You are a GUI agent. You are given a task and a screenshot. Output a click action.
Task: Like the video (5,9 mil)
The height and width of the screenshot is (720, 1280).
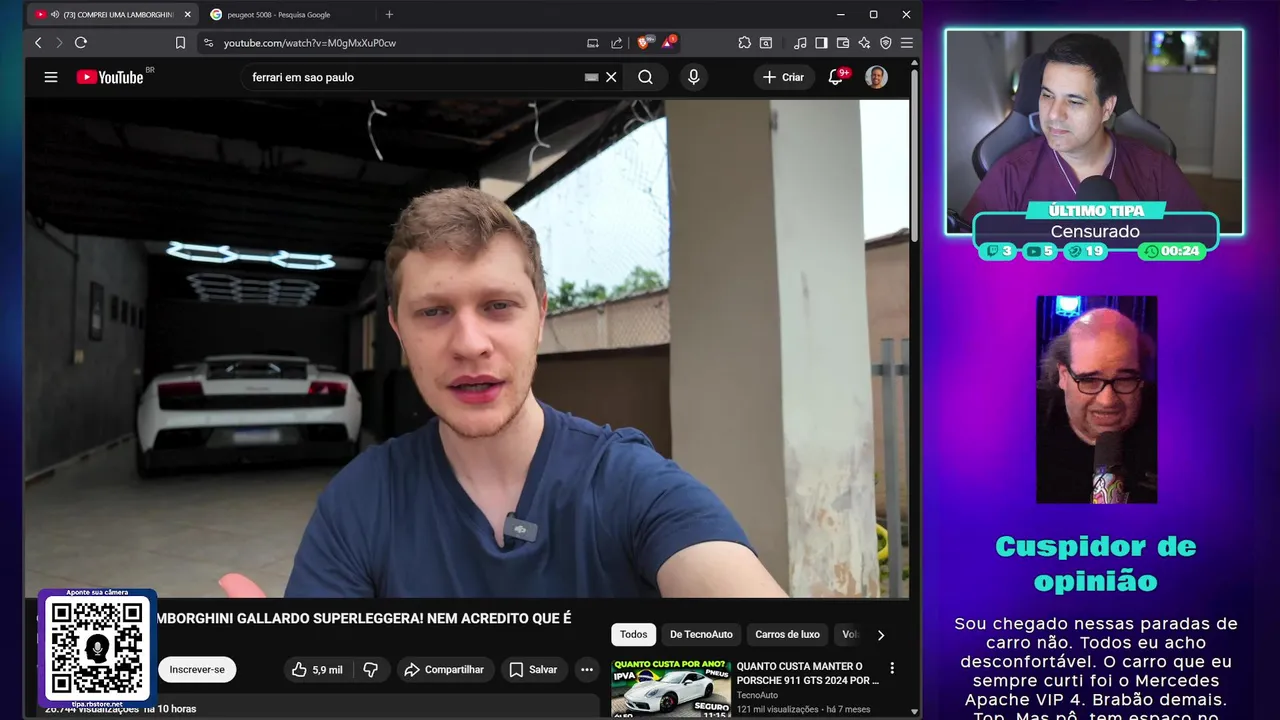(318, 669)
